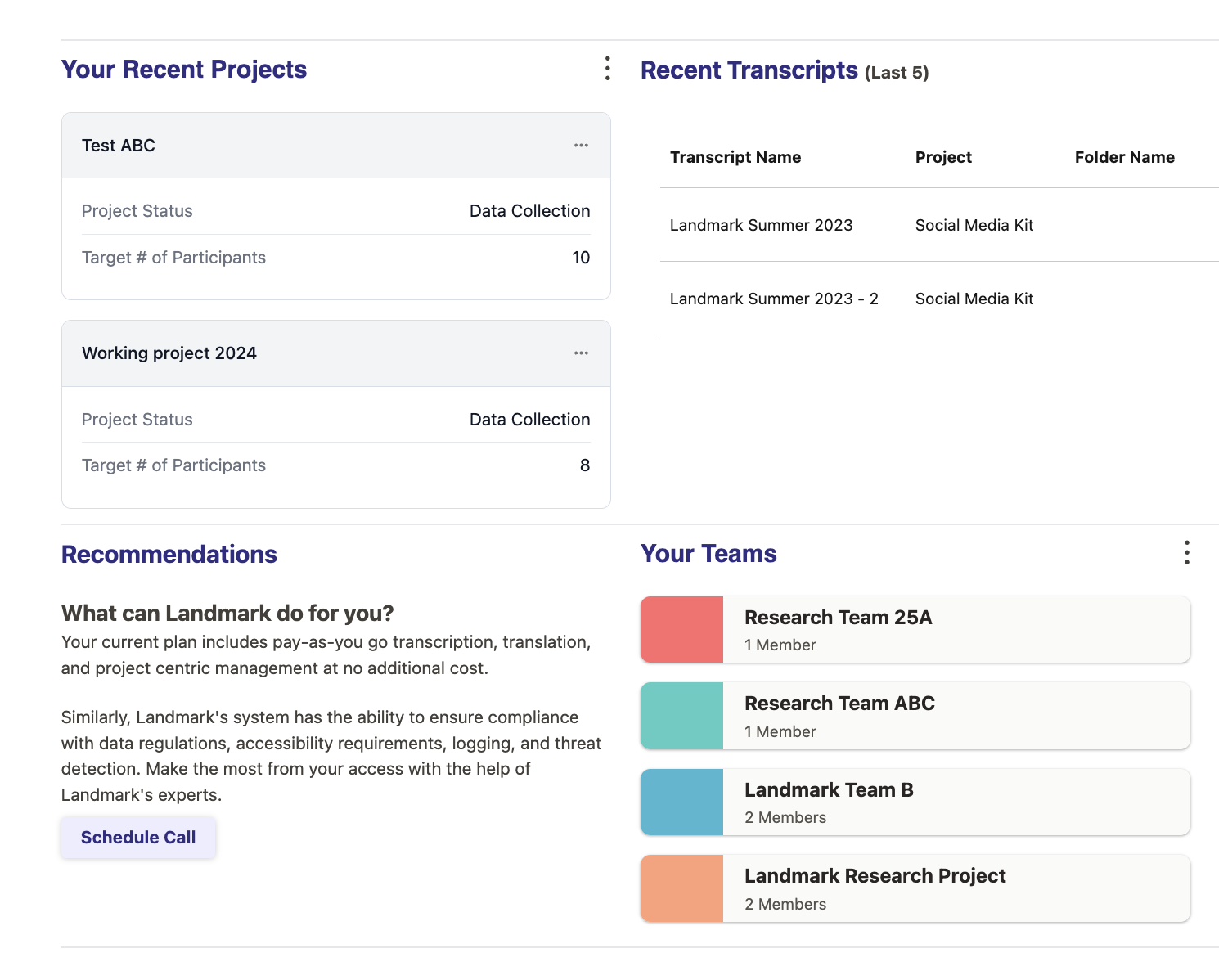1219x980 pixels.
Task: Open the Test ABC project options ellipsis
Action: [x=581, y=146]
